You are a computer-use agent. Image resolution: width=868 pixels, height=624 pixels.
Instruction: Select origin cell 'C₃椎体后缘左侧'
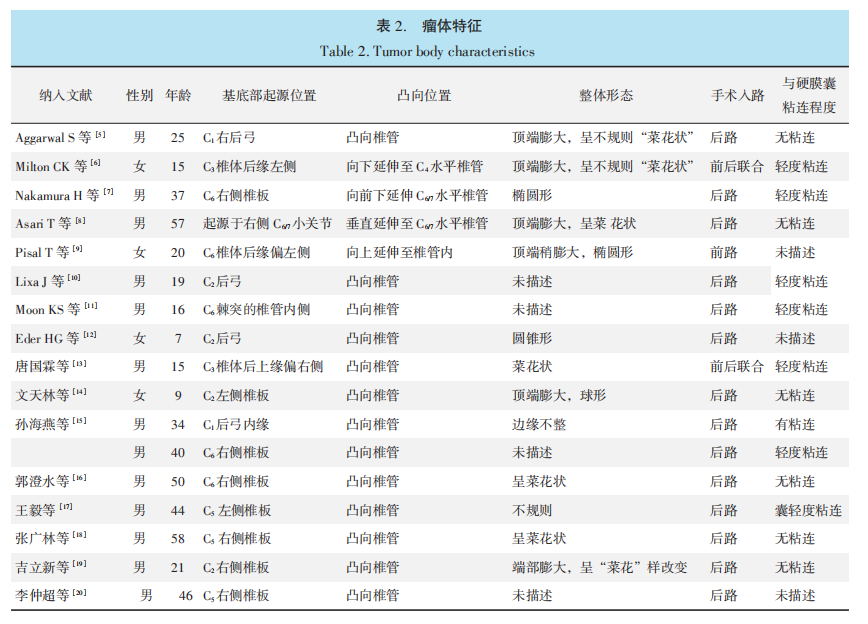pos(249,166)
